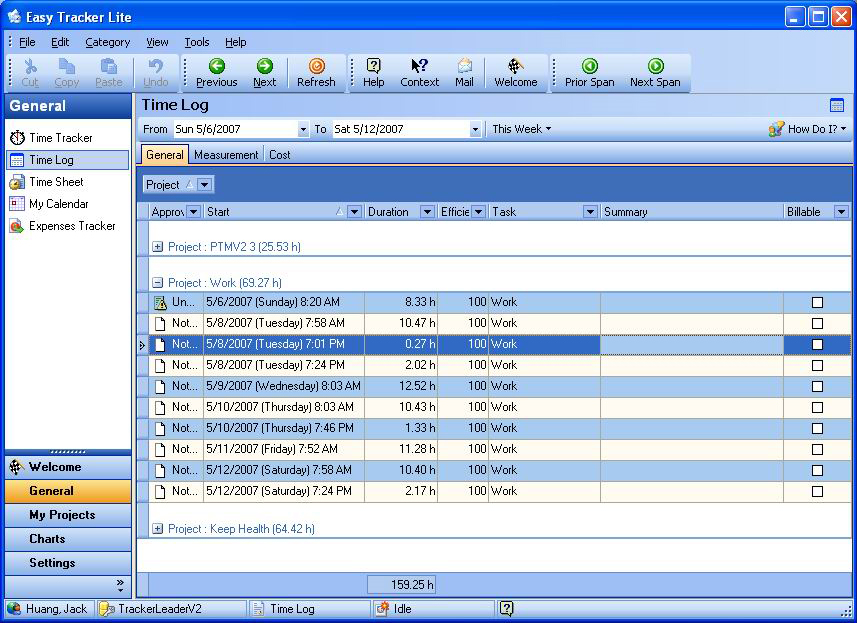Sort by the Summary column header
The image size is (857, 623).
point(692,212)
